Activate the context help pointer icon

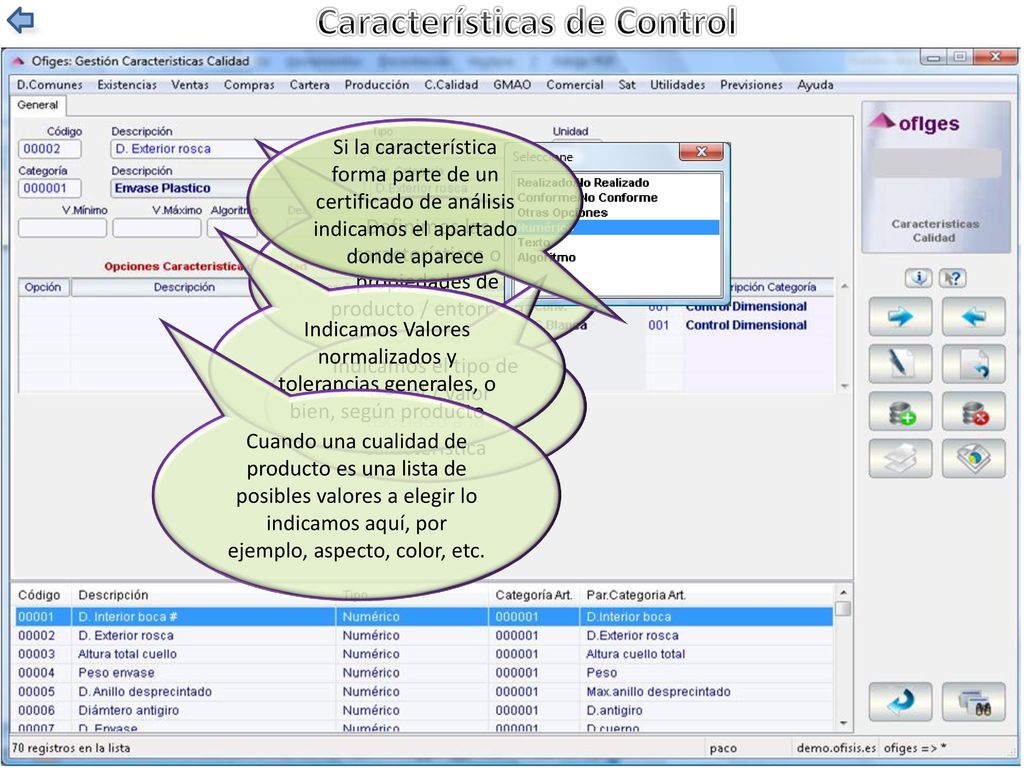(x=953, y=278)
